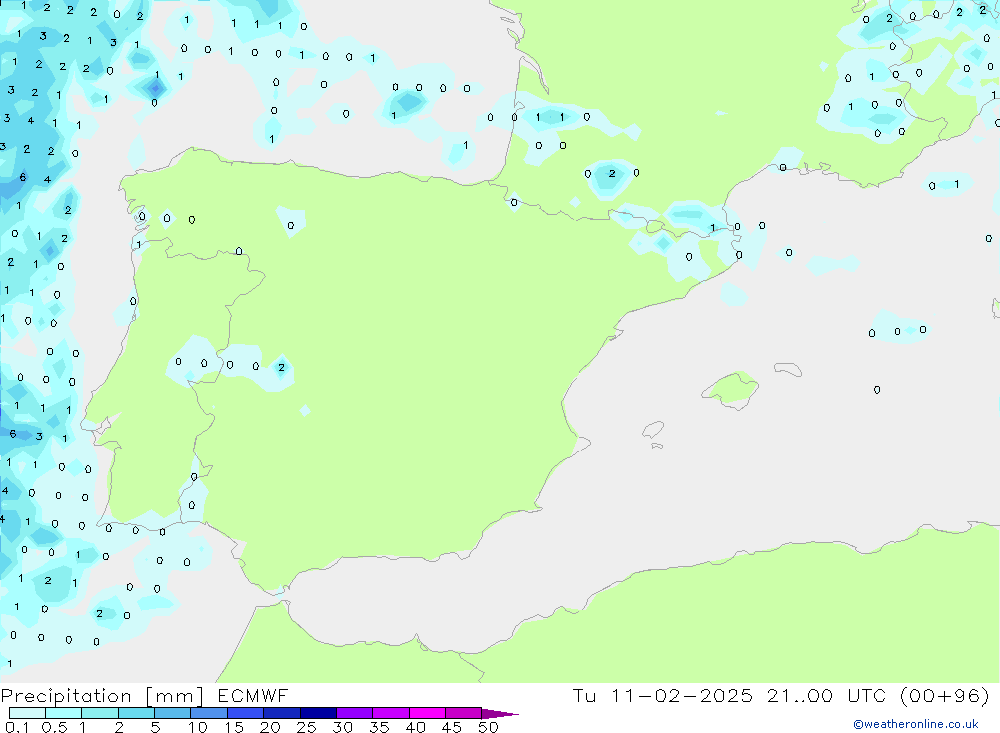Image resolution: width=1000 pixels, height=733 pixels.
Task: Click the 1–2 mm legend swatch
Action: coord(100,713)
